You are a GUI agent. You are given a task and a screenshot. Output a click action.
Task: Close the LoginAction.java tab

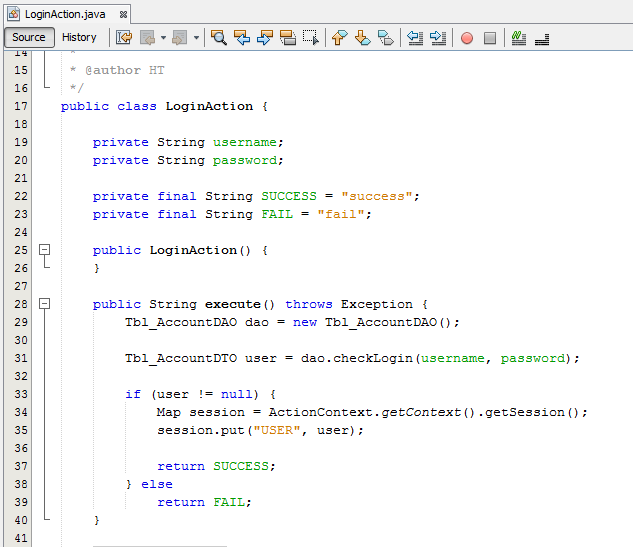click(x=124, y=15)
